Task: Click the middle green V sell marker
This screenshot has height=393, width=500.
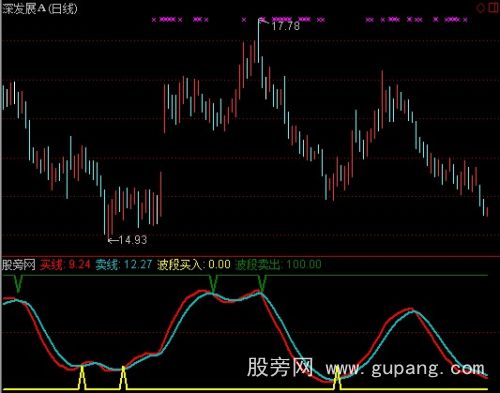Action: click(x=213, y=284)
